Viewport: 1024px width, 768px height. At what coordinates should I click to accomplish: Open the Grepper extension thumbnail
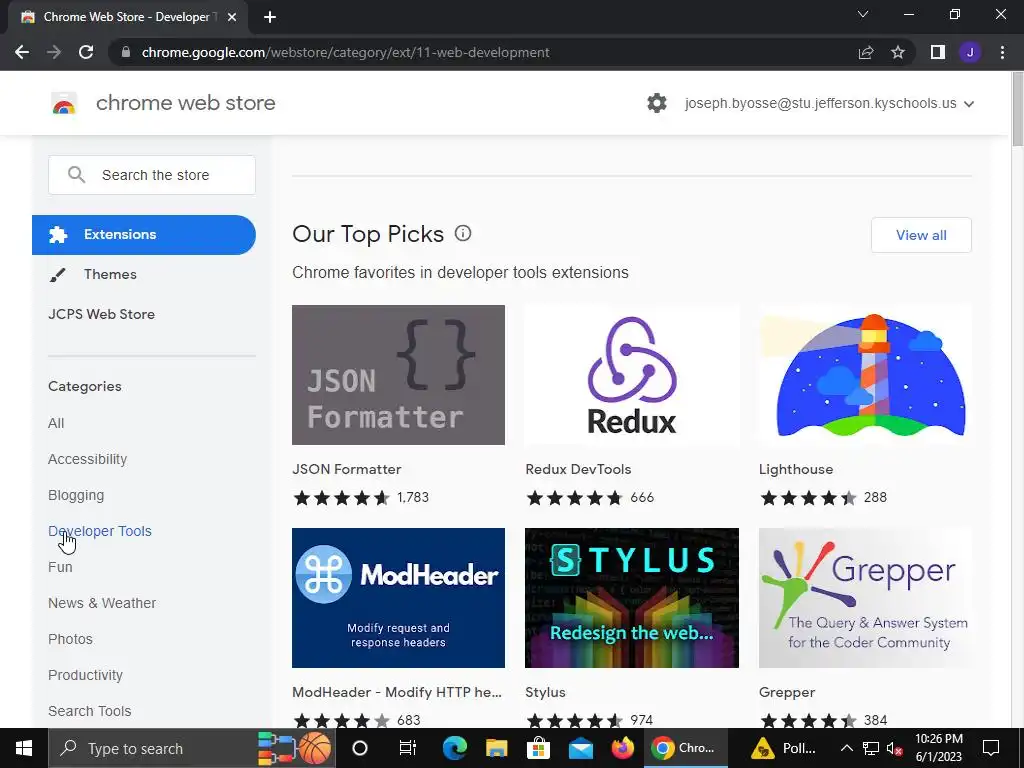(865, 598)
